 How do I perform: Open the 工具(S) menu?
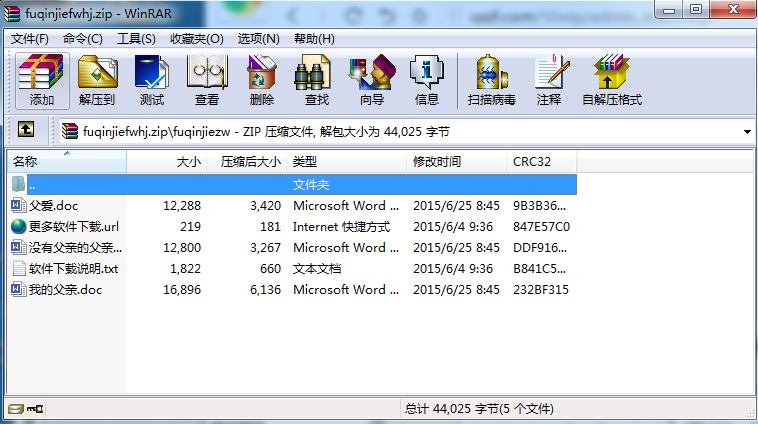136,39
